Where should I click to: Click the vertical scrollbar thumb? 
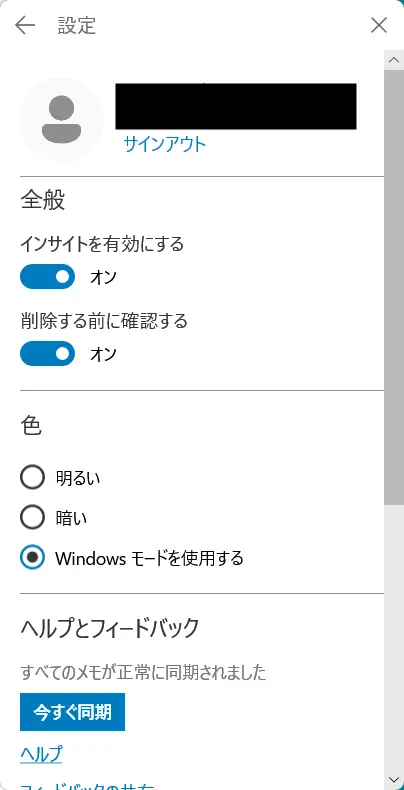pyautogui.click(x=393, y=288)
